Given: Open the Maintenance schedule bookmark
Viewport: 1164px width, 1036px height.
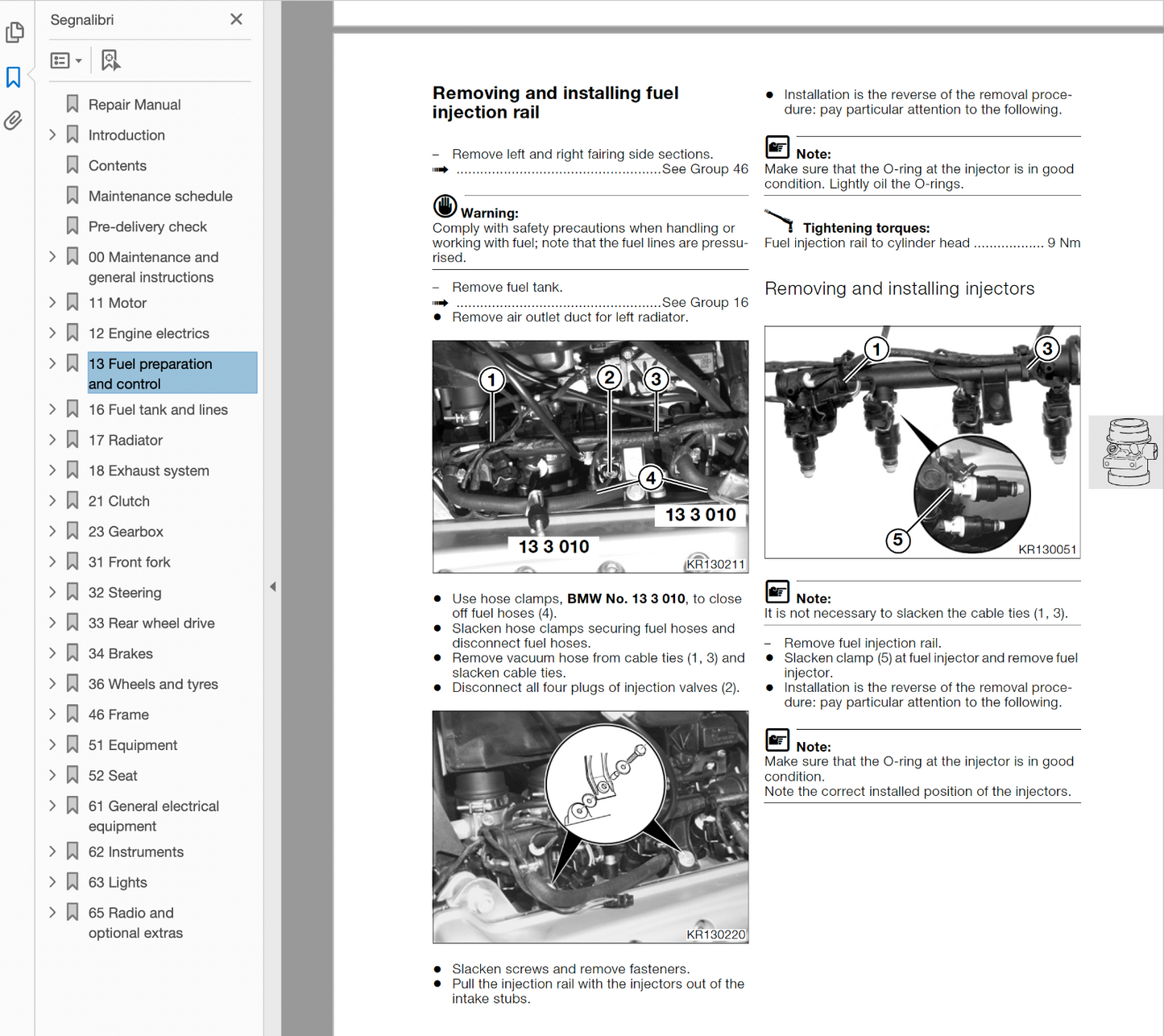Looking at the screenshot, I should [x=160, y=196].
